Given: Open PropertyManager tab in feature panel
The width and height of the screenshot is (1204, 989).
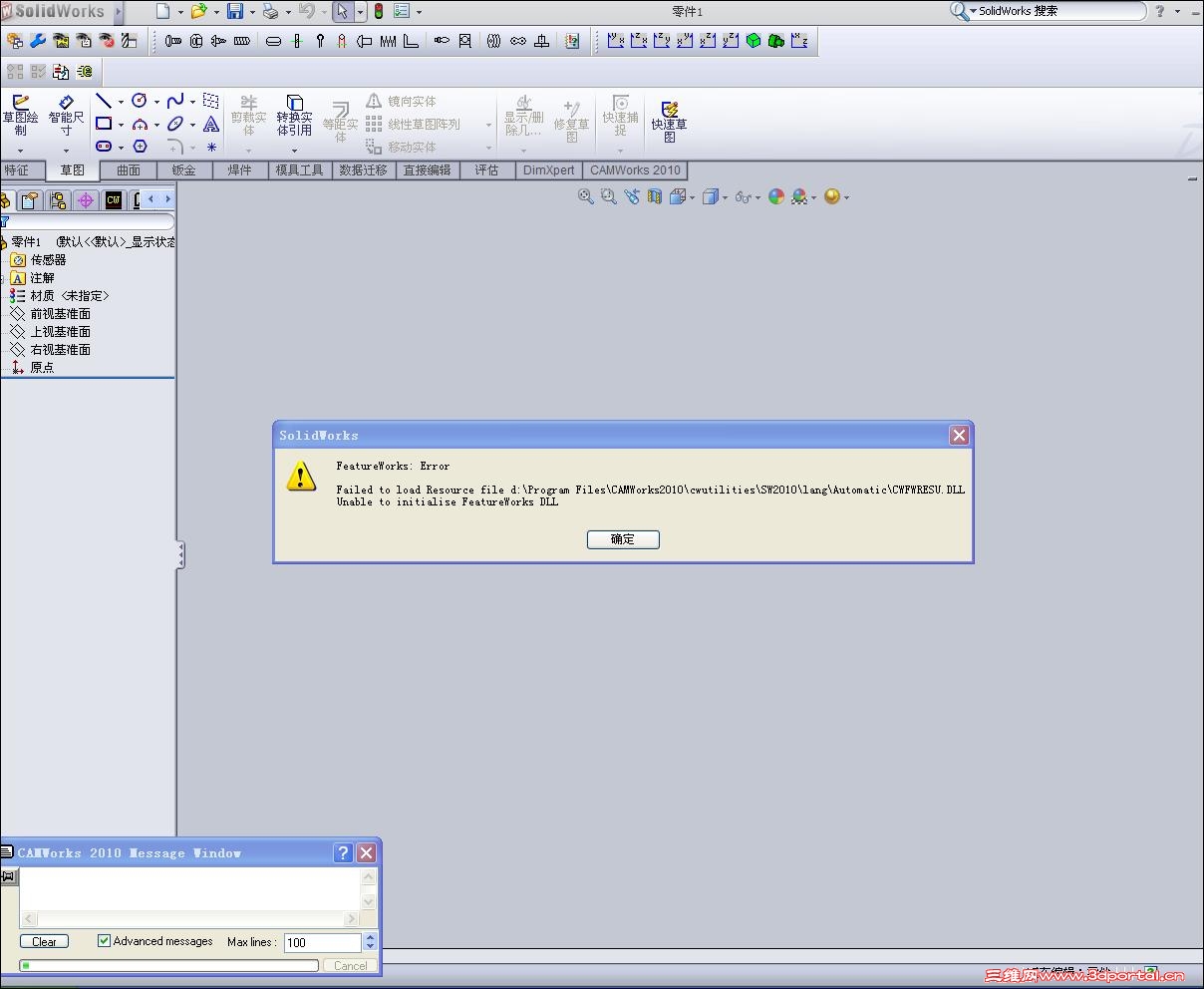Looking at the screenshot, I should point(31,200).
